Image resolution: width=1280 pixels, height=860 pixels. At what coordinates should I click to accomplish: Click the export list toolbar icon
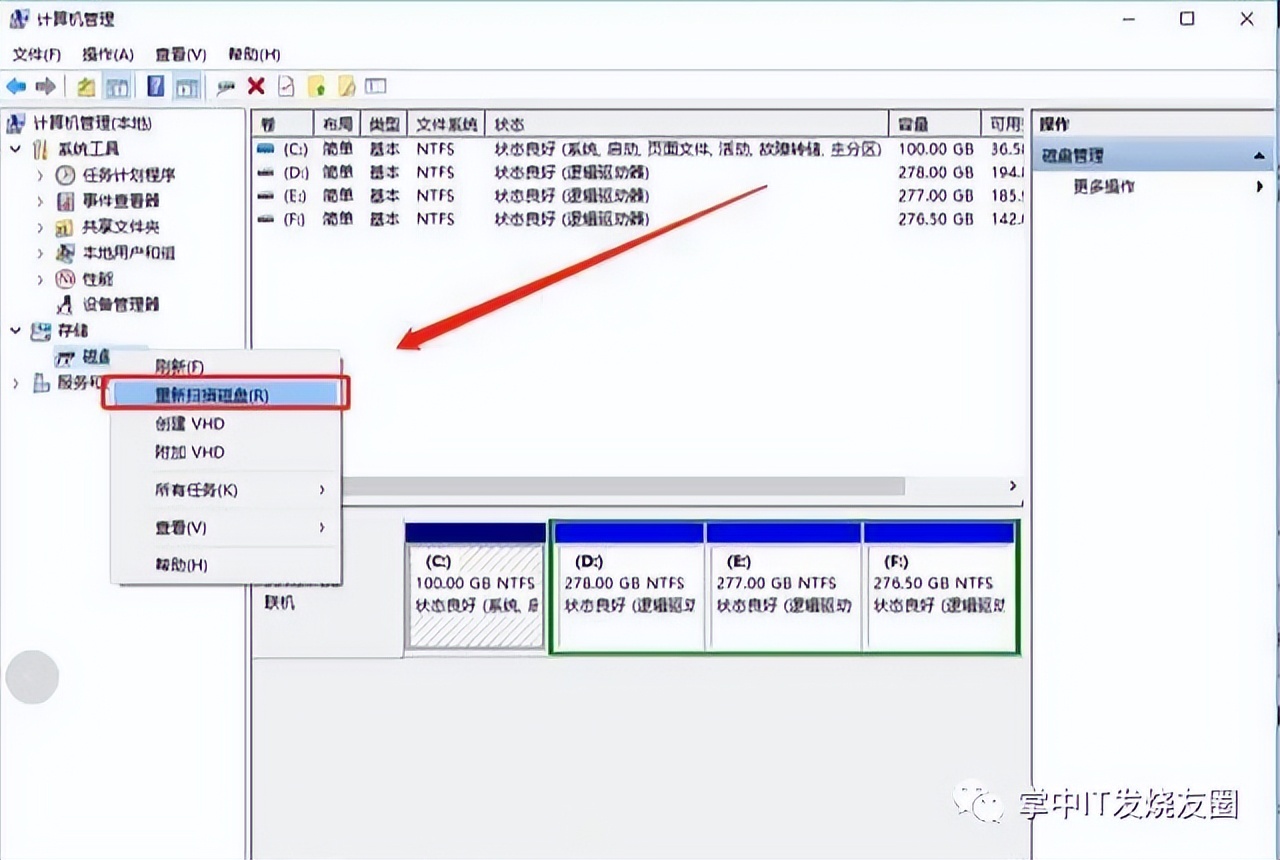(x=284, y=86)
